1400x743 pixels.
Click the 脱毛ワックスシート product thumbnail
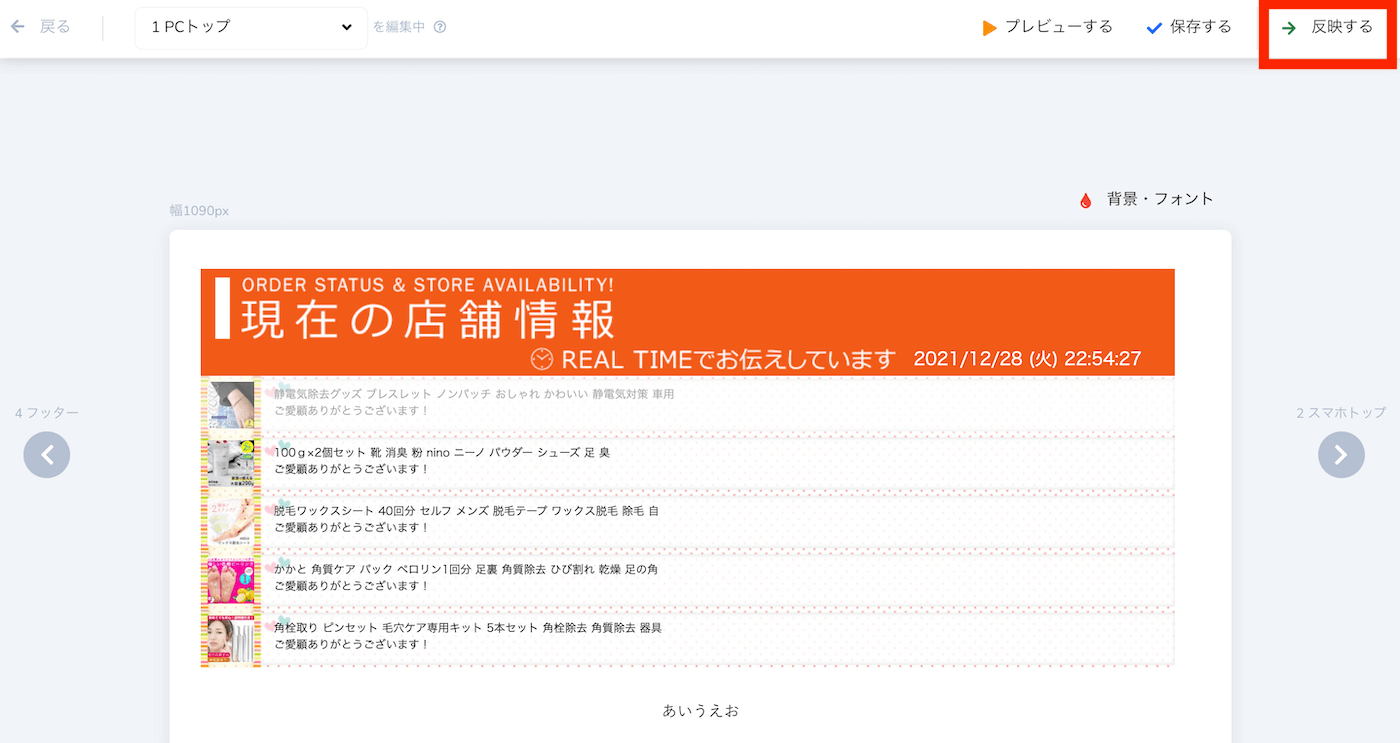[x=231, y=522]
